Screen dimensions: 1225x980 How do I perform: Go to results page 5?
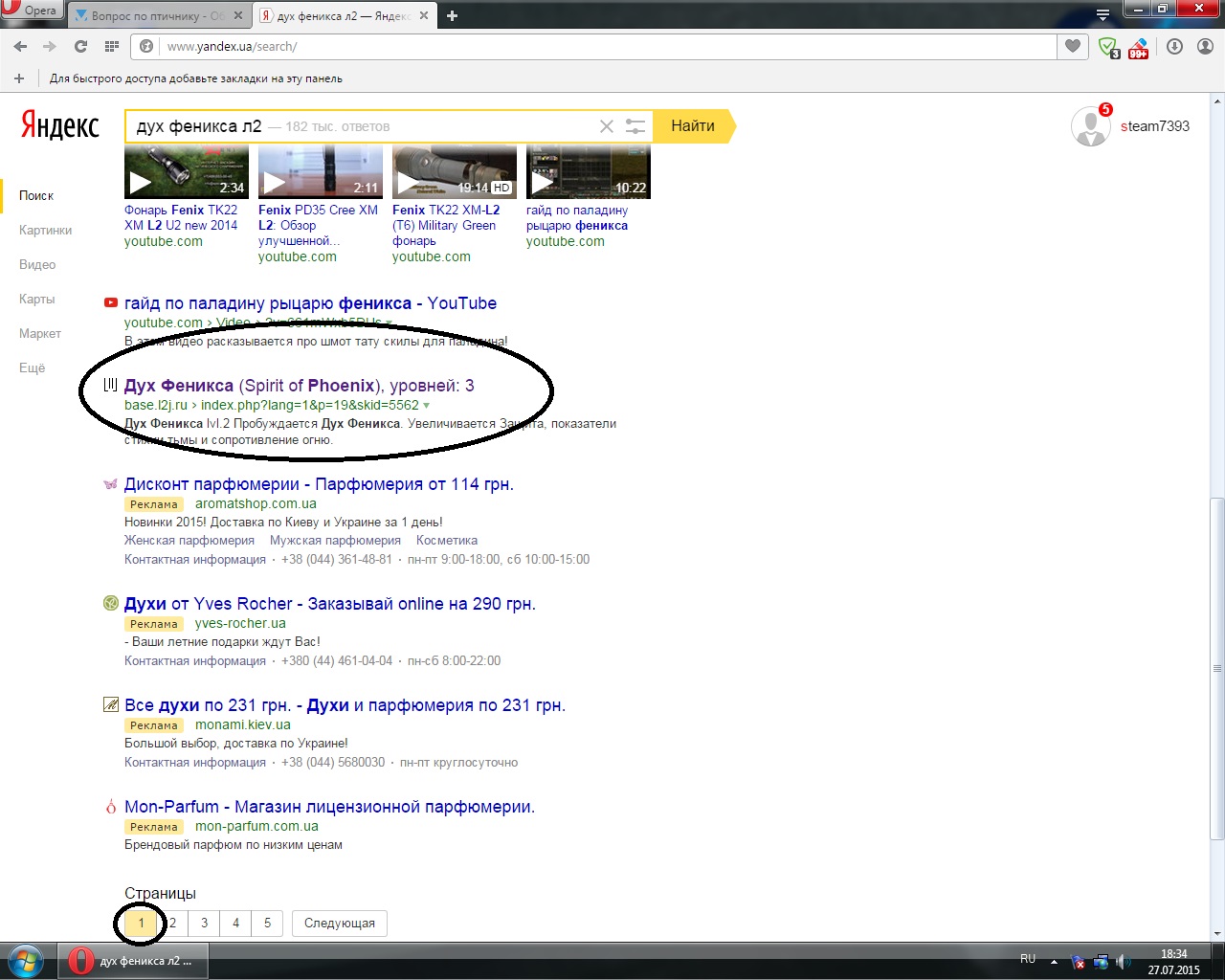[267, 924]
